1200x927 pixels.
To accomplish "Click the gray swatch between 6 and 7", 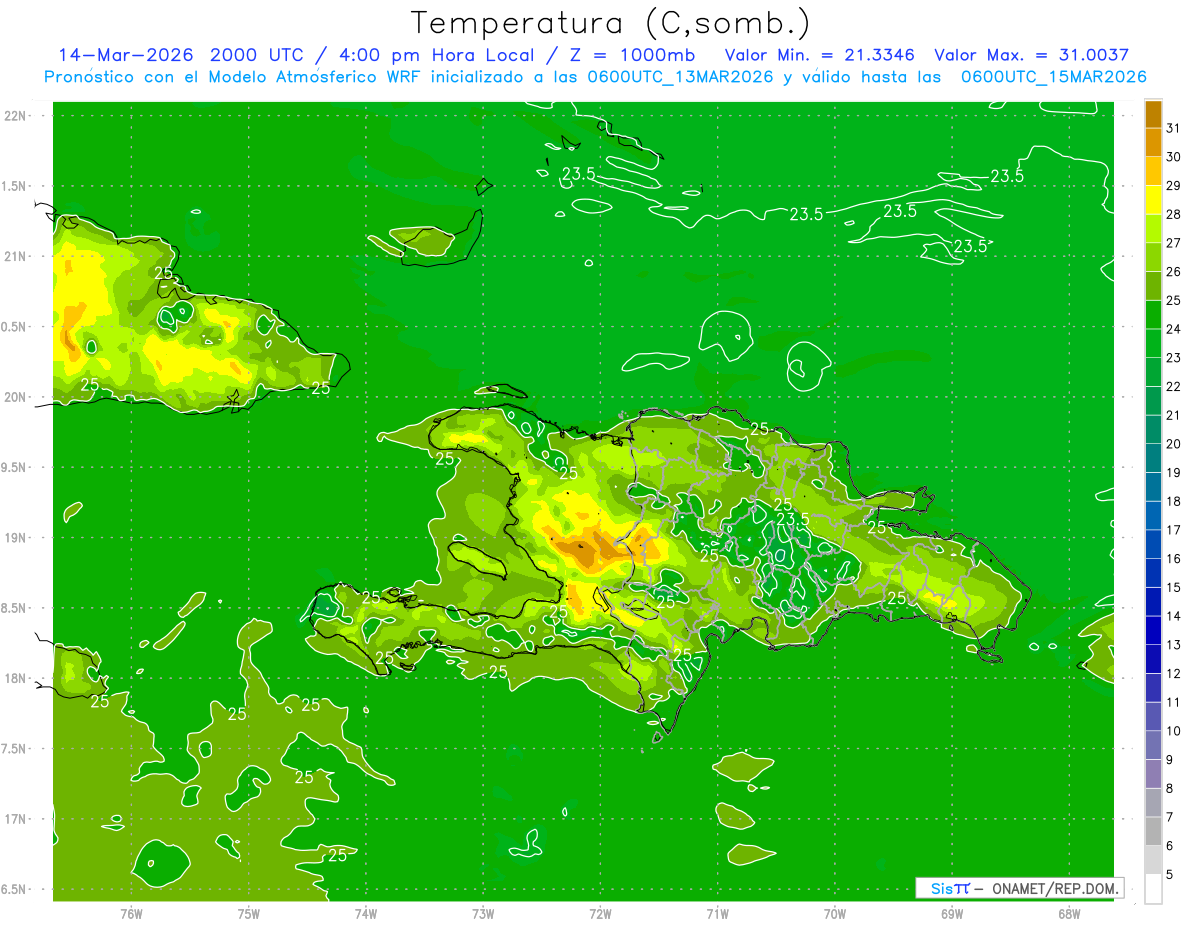I will tap(1153, 831).
